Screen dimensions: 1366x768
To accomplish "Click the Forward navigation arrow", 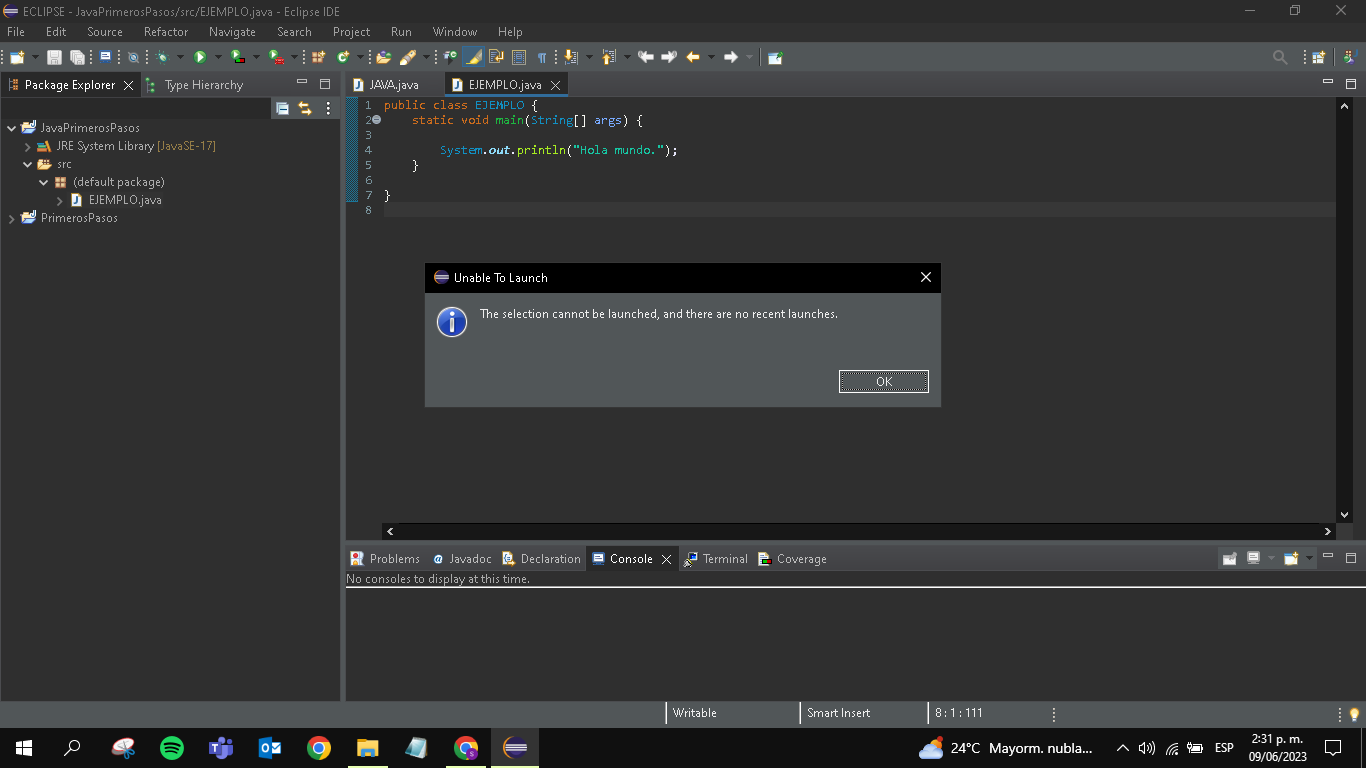I will [731, 57].
